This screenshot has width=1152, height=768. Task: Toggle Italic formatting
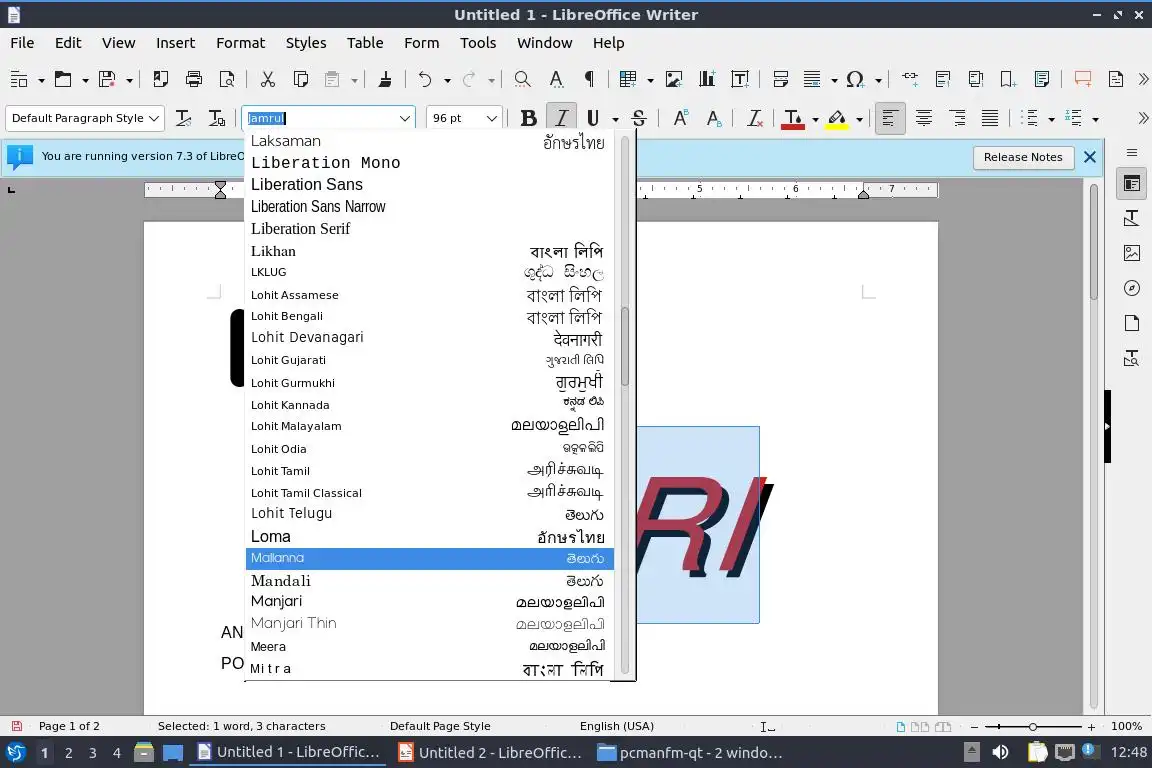[x=561, y=118]
